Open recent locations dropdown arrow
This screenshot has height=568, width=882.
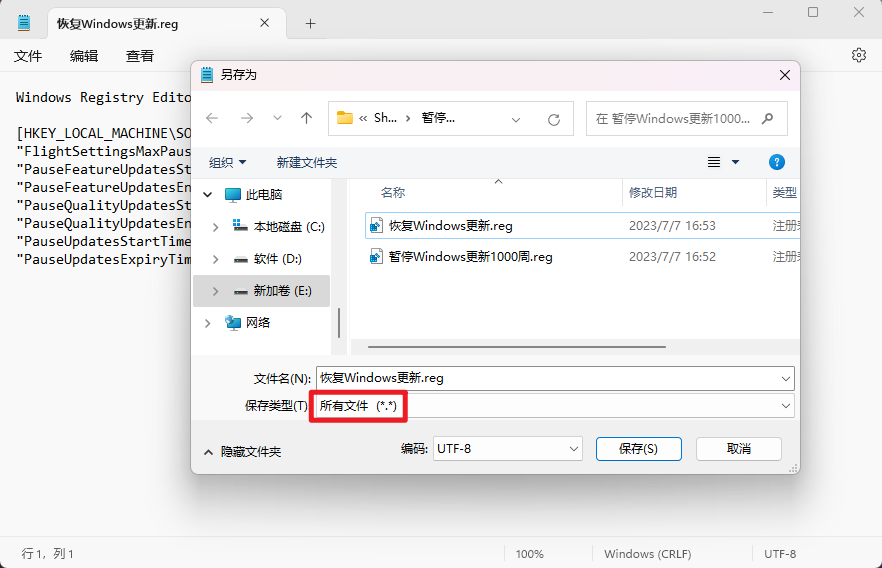click(x=277, y=118)
